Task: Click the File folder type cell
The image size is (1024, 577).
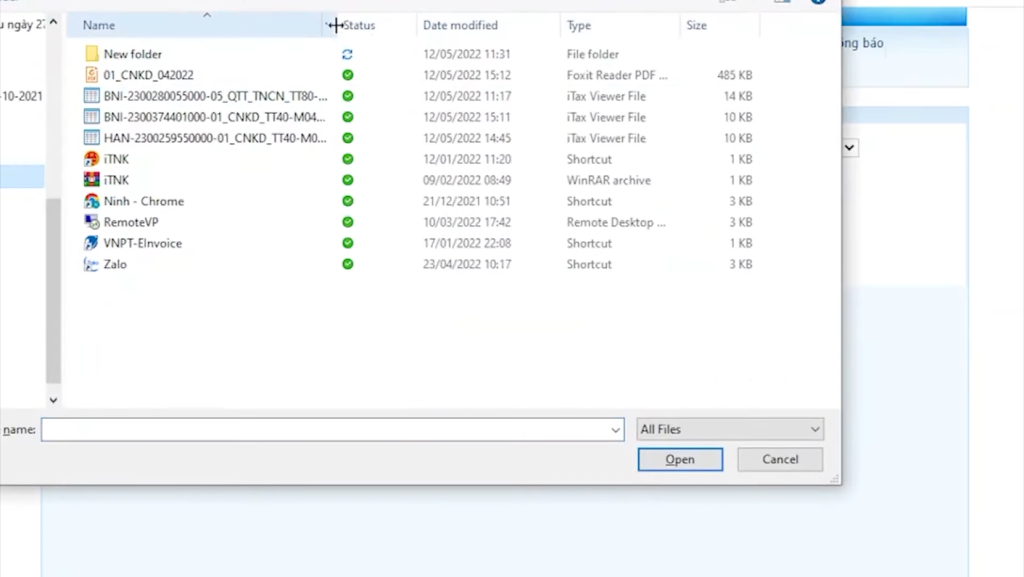Action: [x=592, y=54]
